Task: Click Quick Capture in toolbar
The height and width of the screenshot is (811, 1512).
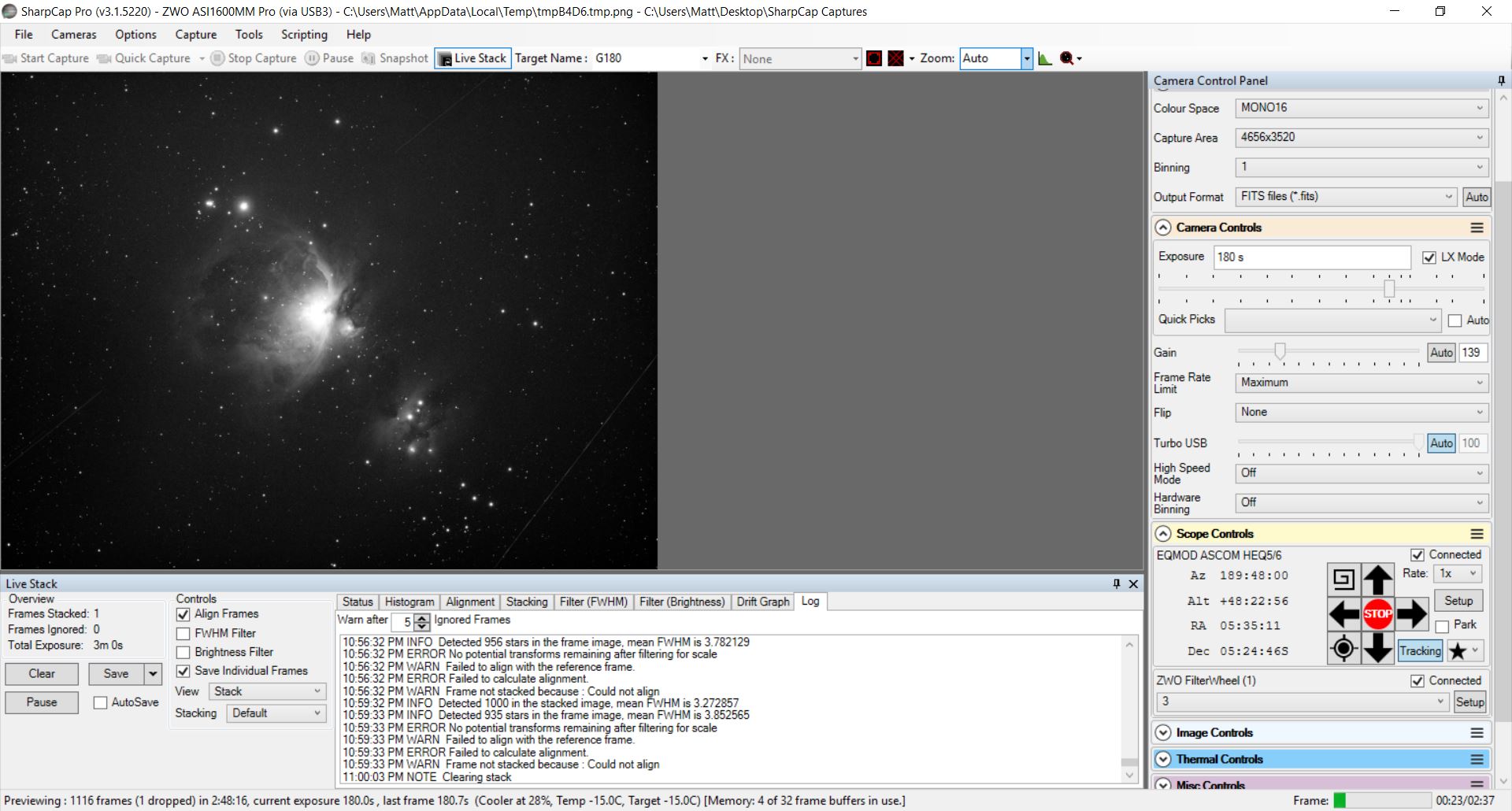Action: click(144, 58)
